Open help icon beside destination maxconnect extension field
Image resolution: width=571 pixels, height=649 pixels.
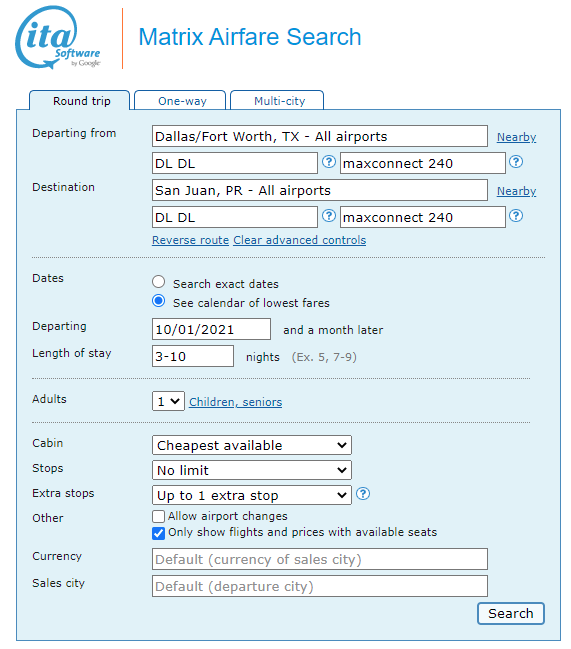(x=516, y=216)
